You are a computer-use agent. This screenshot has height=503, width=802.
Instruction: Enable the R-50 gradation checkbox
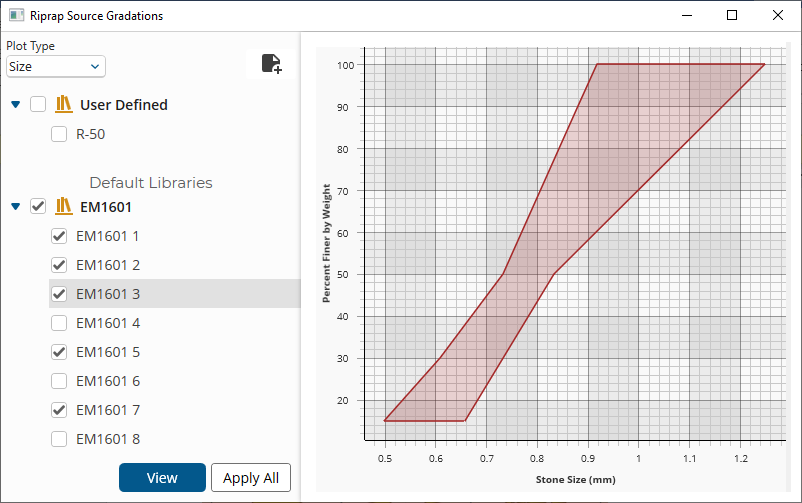pos(59,135)
